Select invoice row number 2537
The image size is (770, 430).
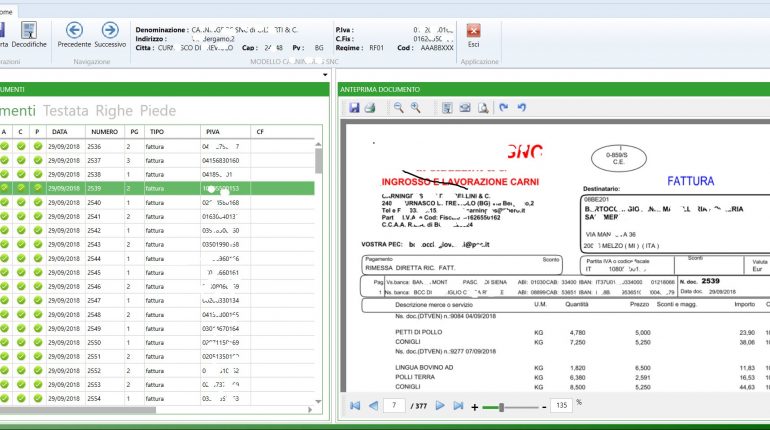157,161
